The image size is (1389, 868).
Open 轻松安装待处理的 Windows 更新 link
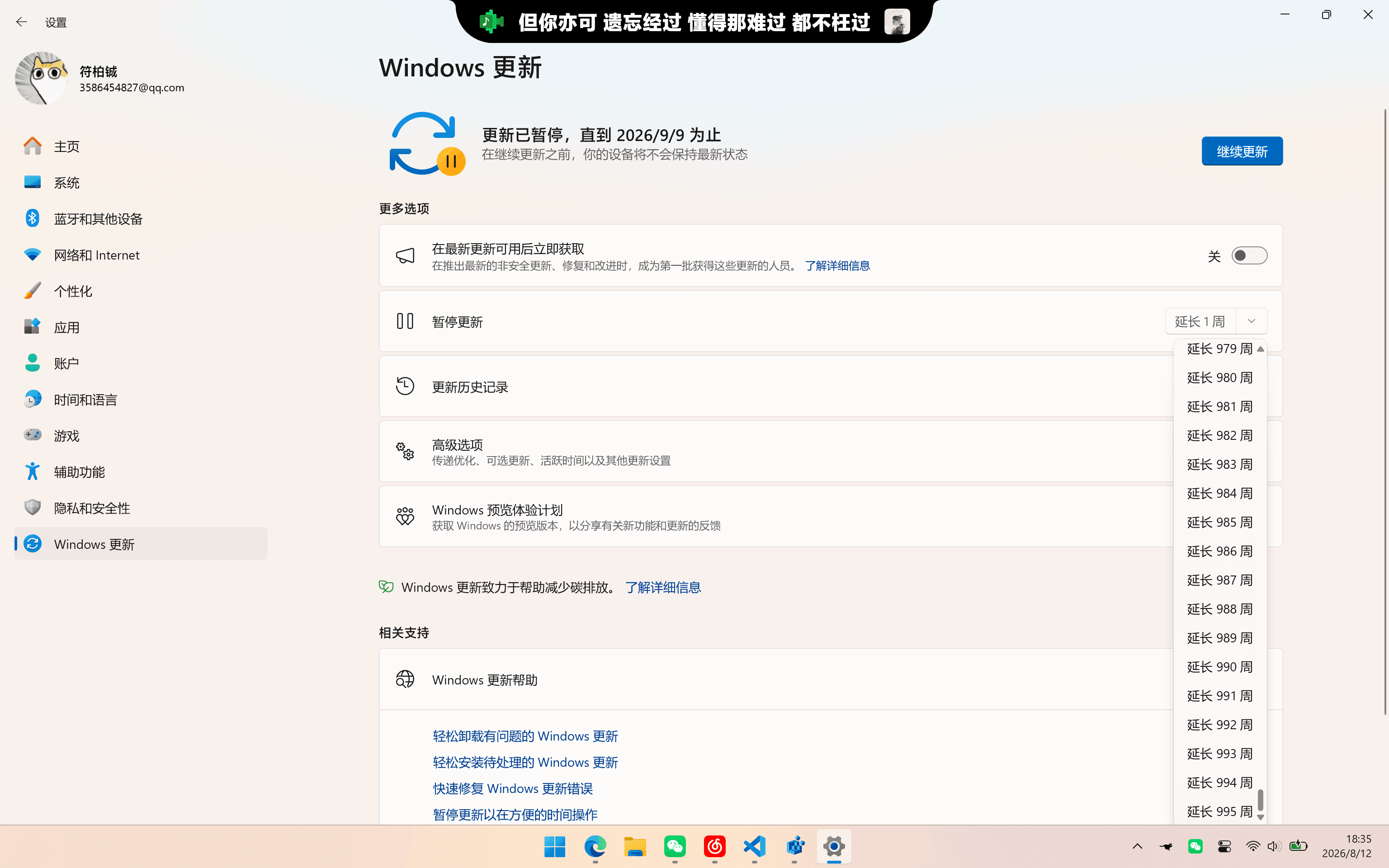pyautogui.click(x=525, y=762)
